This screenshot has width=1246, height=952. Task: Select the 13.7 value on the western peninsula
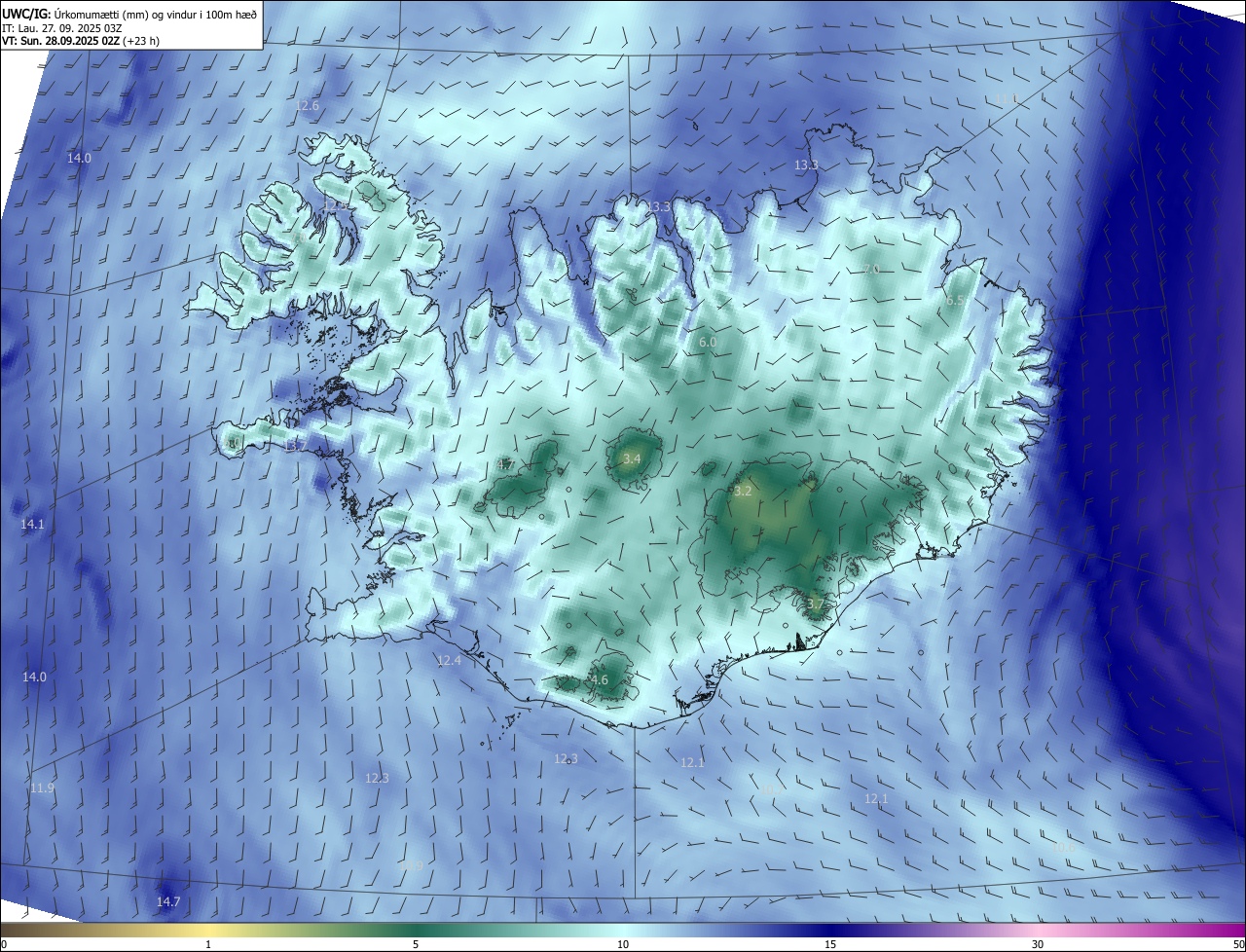pyautogui.click(x=296, y=446)
